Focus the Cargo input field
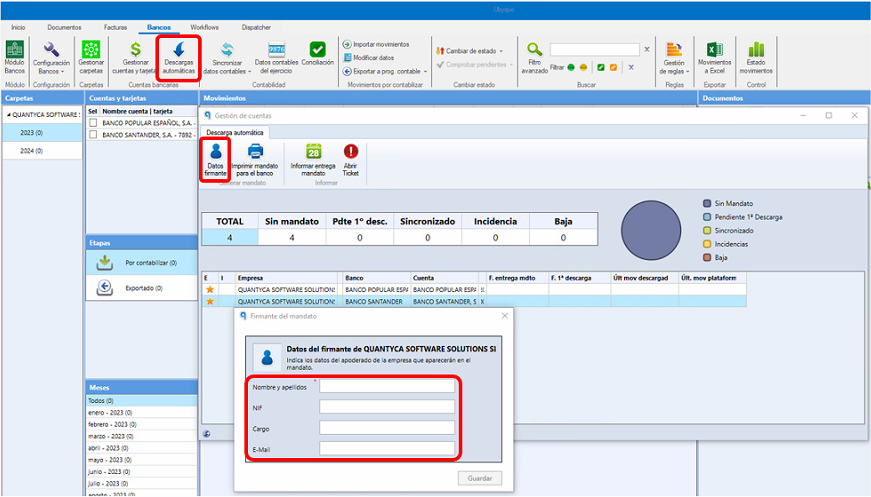Screen dimensions: 871x497 coord(387,428)
